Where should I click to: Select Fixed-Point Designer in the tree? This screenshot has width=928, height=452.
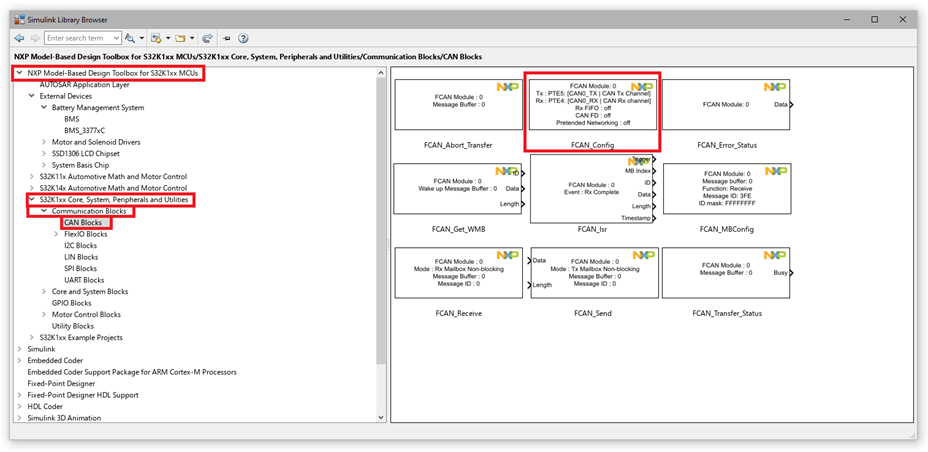[x=61, y=383]
